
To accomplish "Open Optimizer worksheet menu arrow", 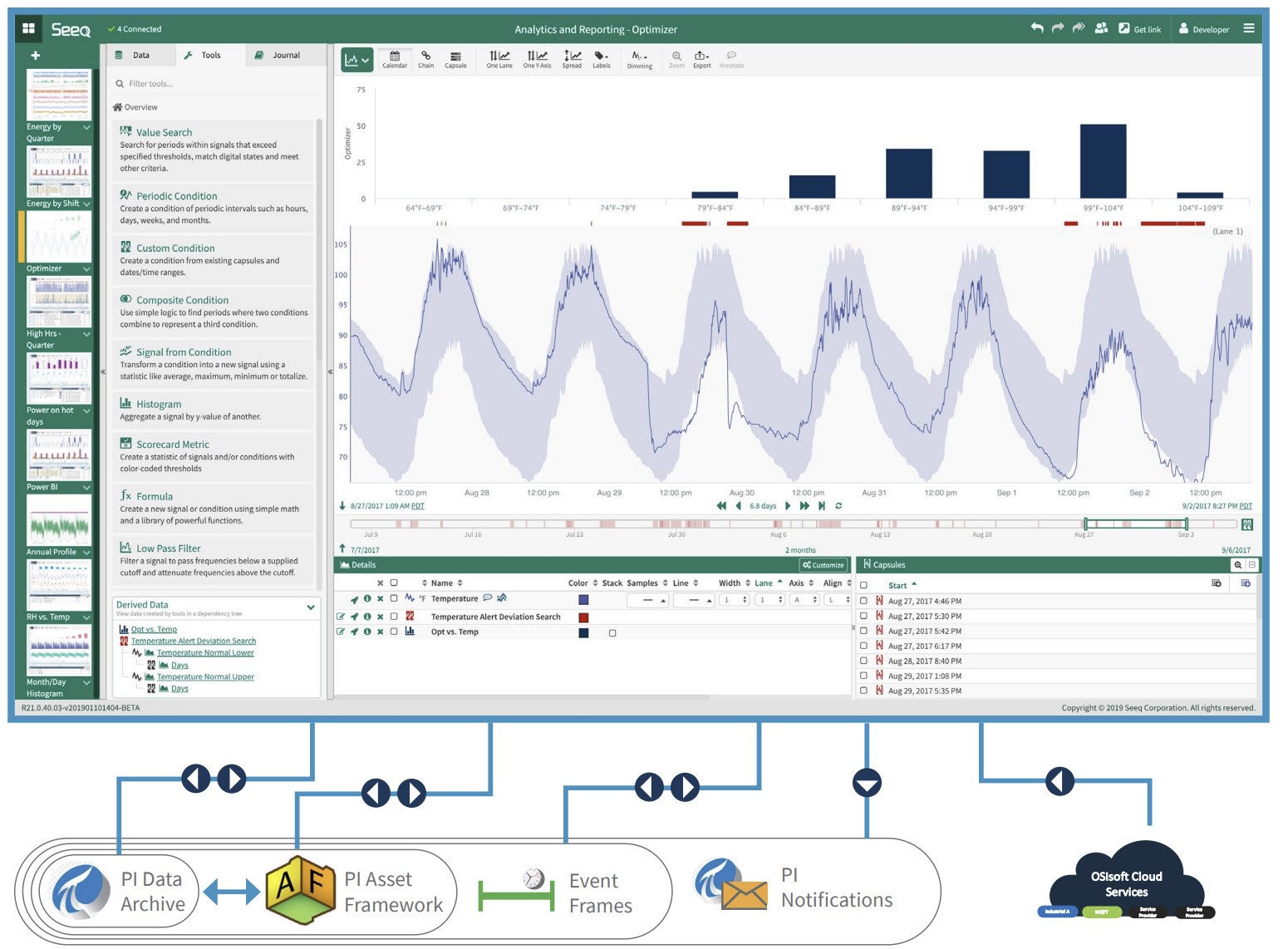I will (86, 268).
